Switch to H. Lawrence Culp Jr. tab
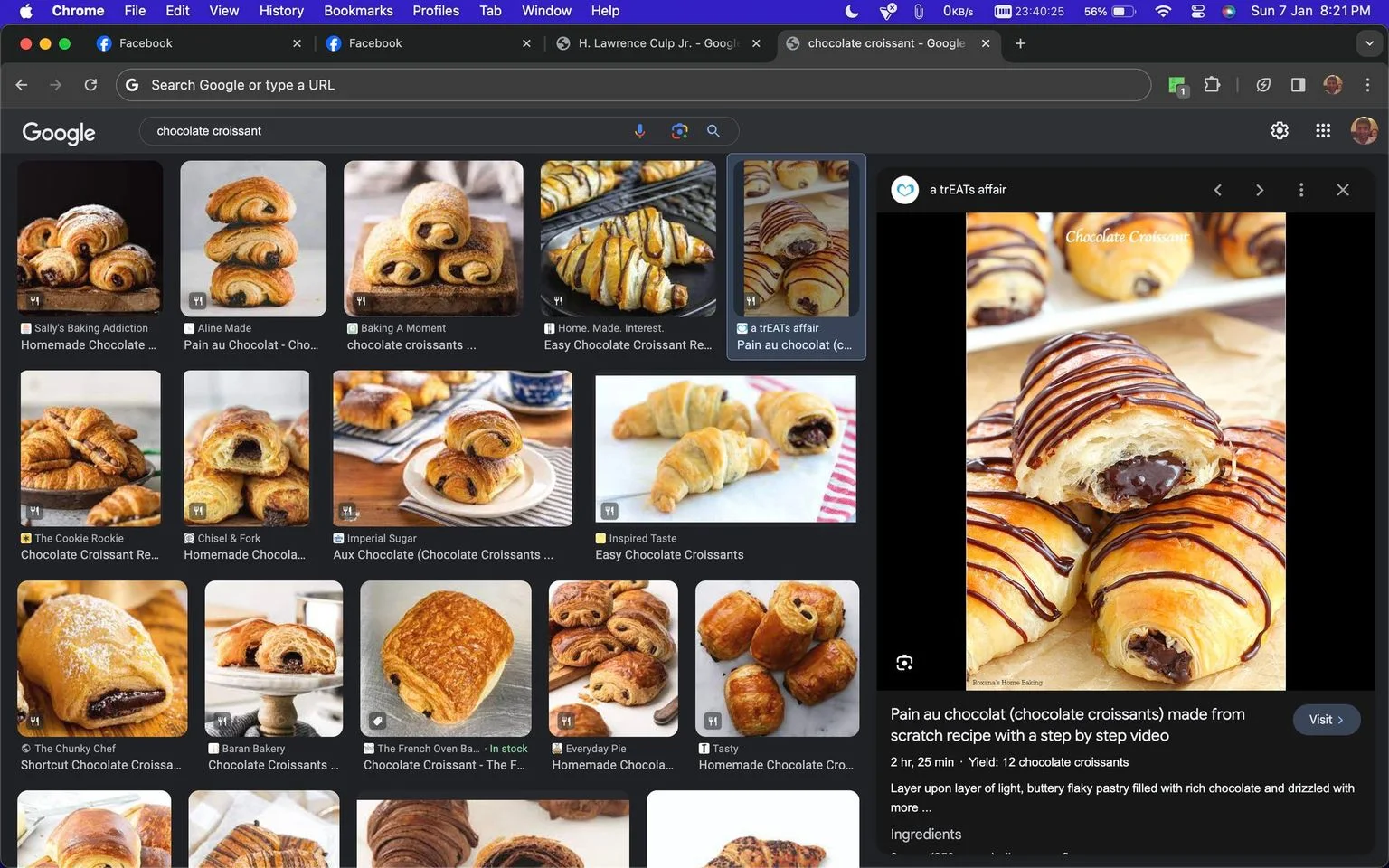 point(658,43)
